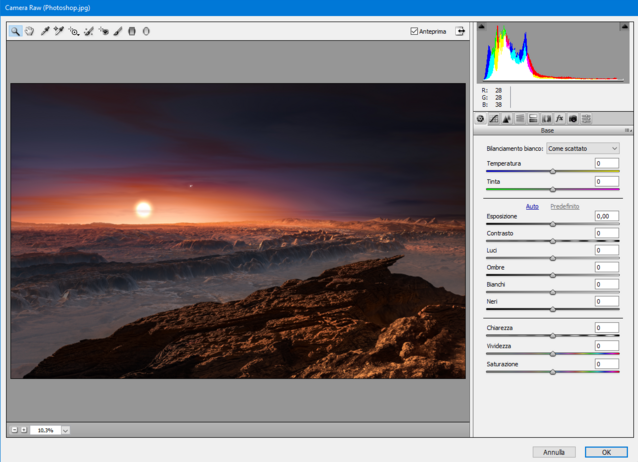Select the Hand tool
The image size is (638, 462).
pos(29,31)
